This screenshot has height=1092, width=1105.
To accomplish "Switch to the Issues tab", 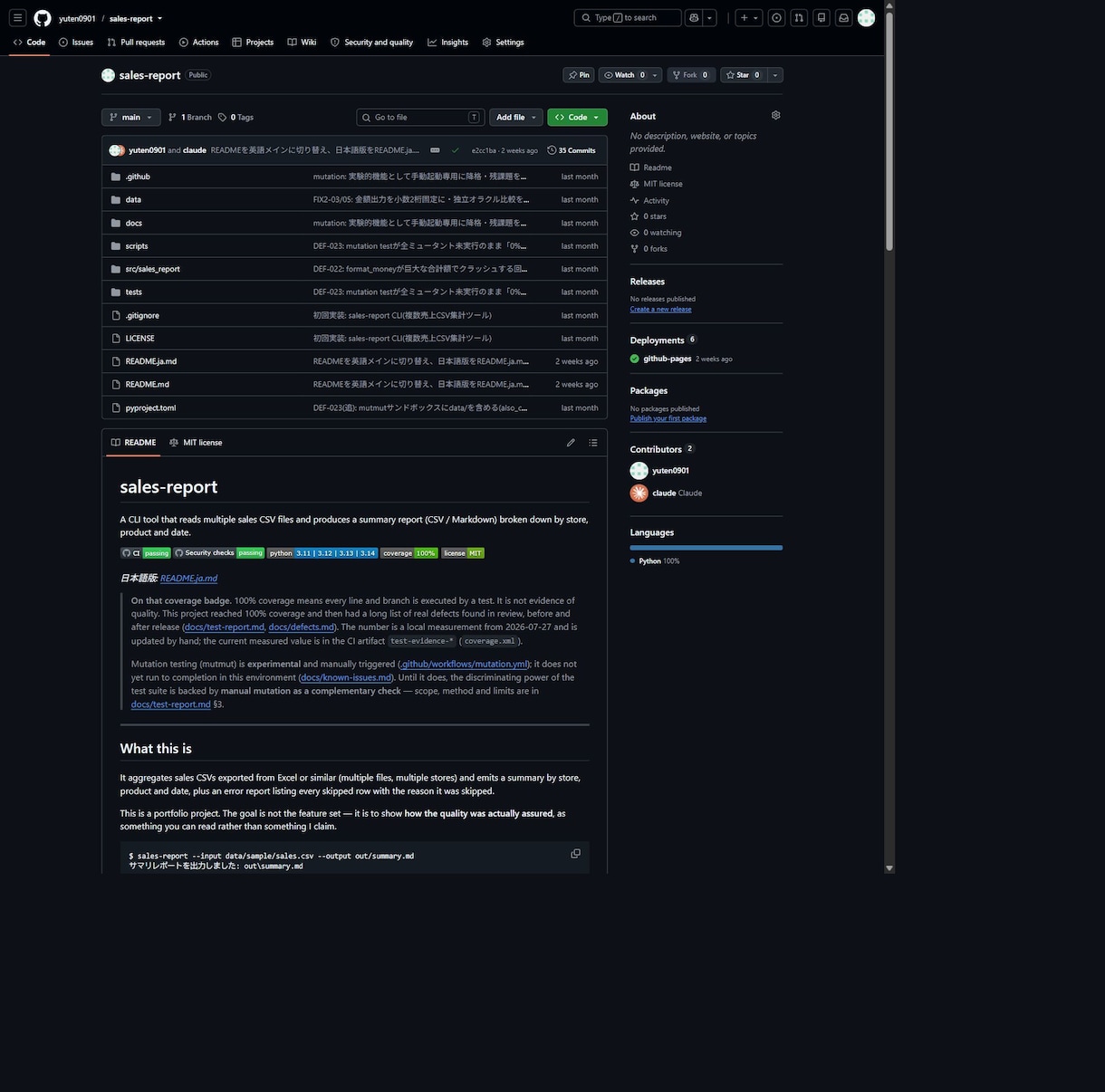I will (76, 43).
